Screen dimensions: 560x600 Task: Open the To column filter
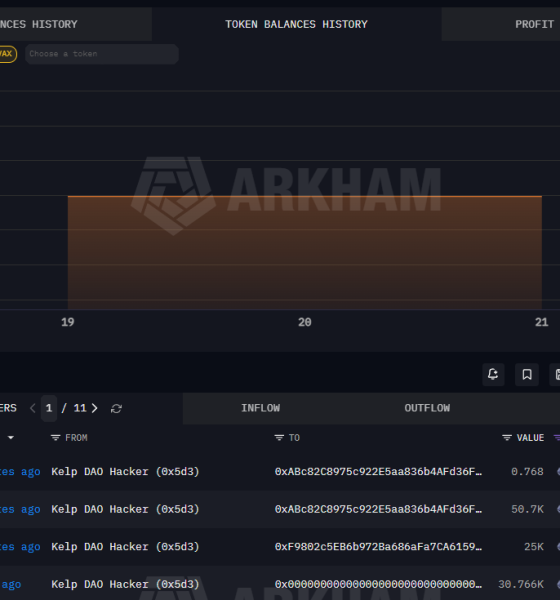[279, 438]
